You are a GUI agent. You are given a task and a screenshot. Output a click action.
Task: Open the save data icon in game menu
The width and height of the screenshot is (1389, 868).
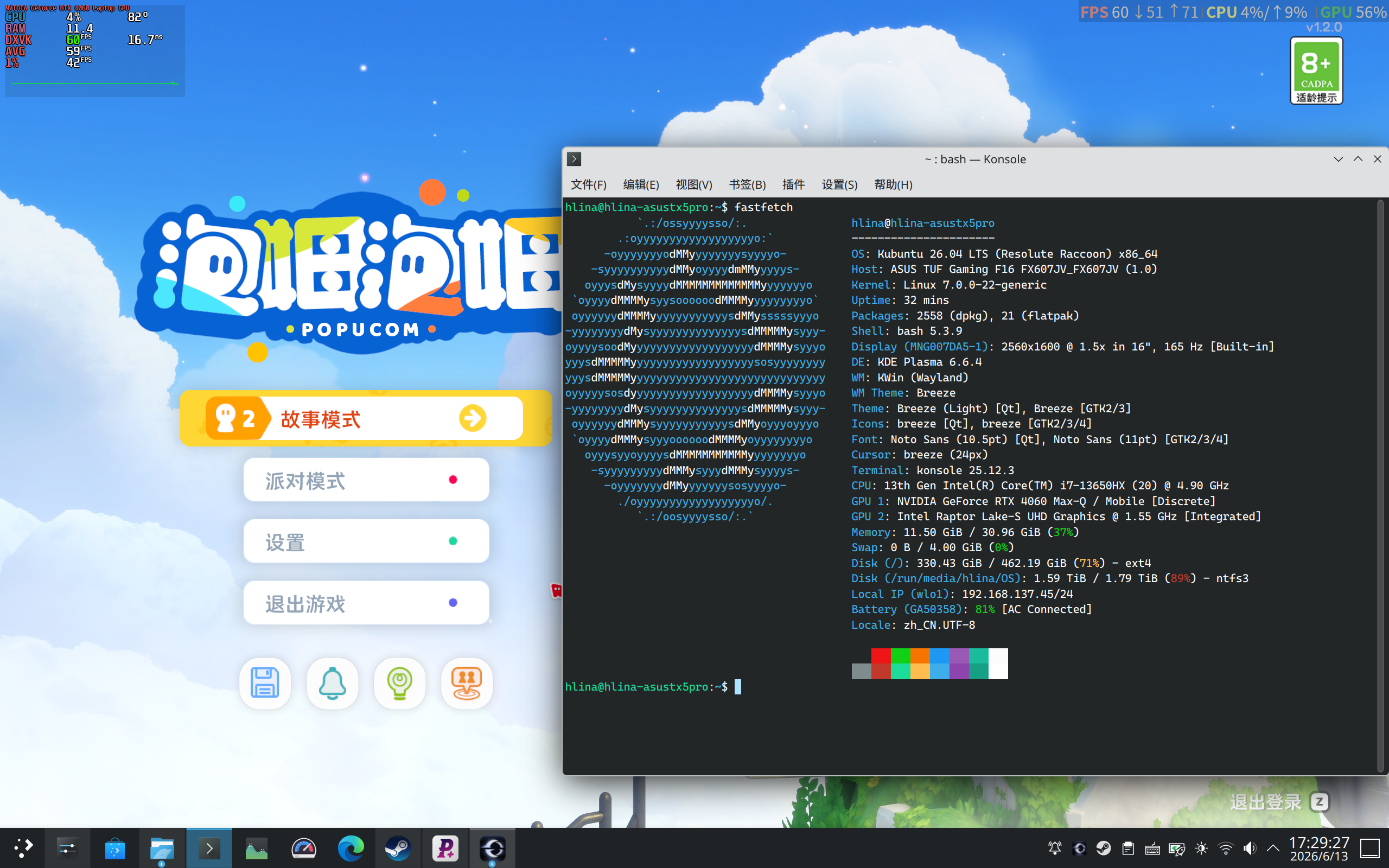(265, 683)
